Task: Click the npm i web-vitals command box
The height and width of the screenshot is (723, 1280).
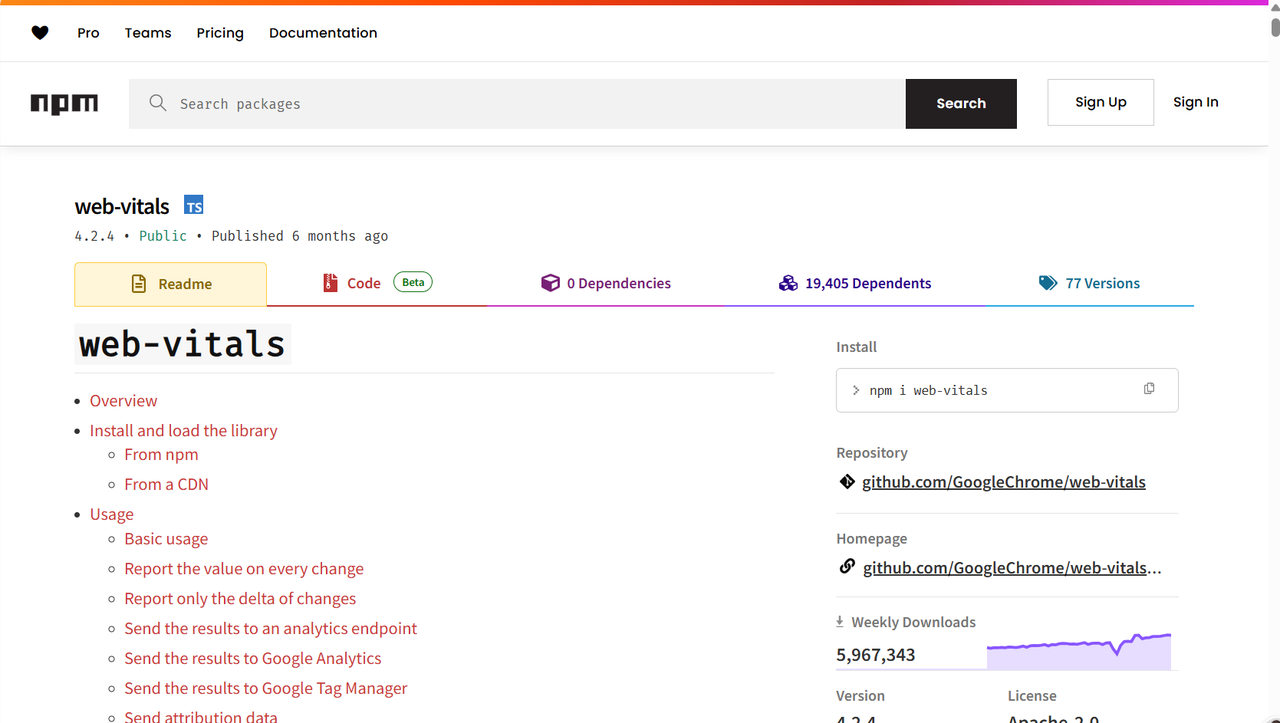Action: point(1007,390)
